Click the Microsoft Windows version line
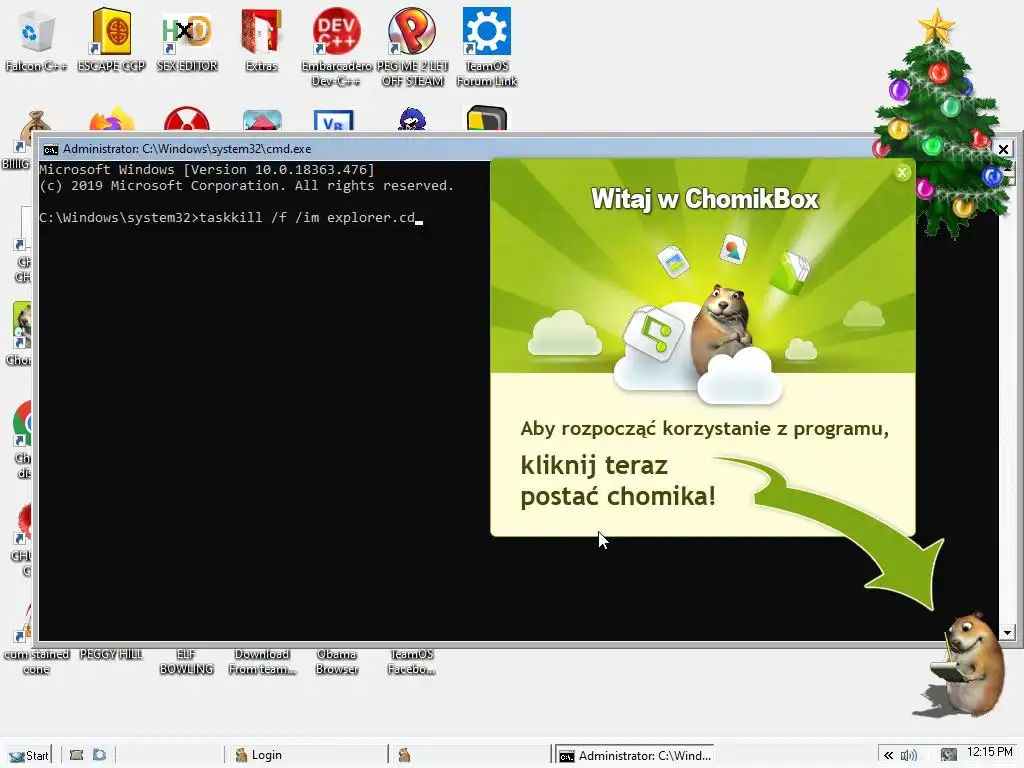The image size is (1024, 768). 207,170
